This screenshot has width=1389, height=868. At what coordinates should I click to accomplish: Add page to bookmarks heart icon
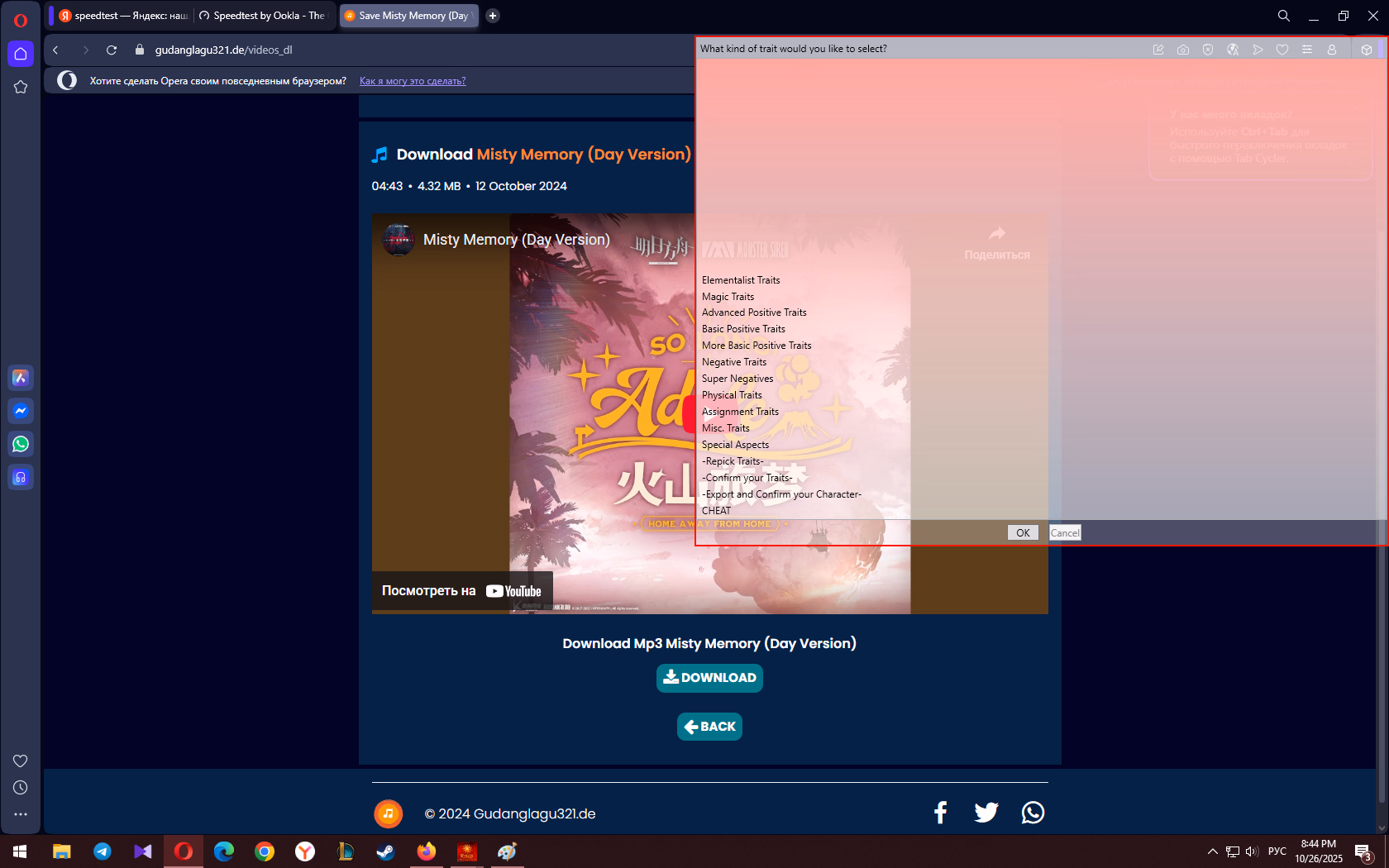(1282, 50)
